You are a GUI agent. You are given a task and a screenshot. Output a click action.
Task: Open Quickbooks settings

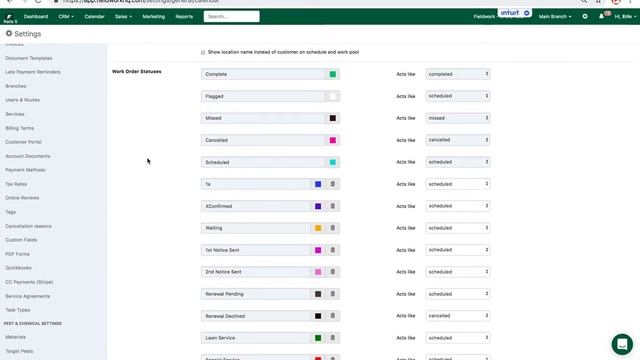tap(18, 268)
